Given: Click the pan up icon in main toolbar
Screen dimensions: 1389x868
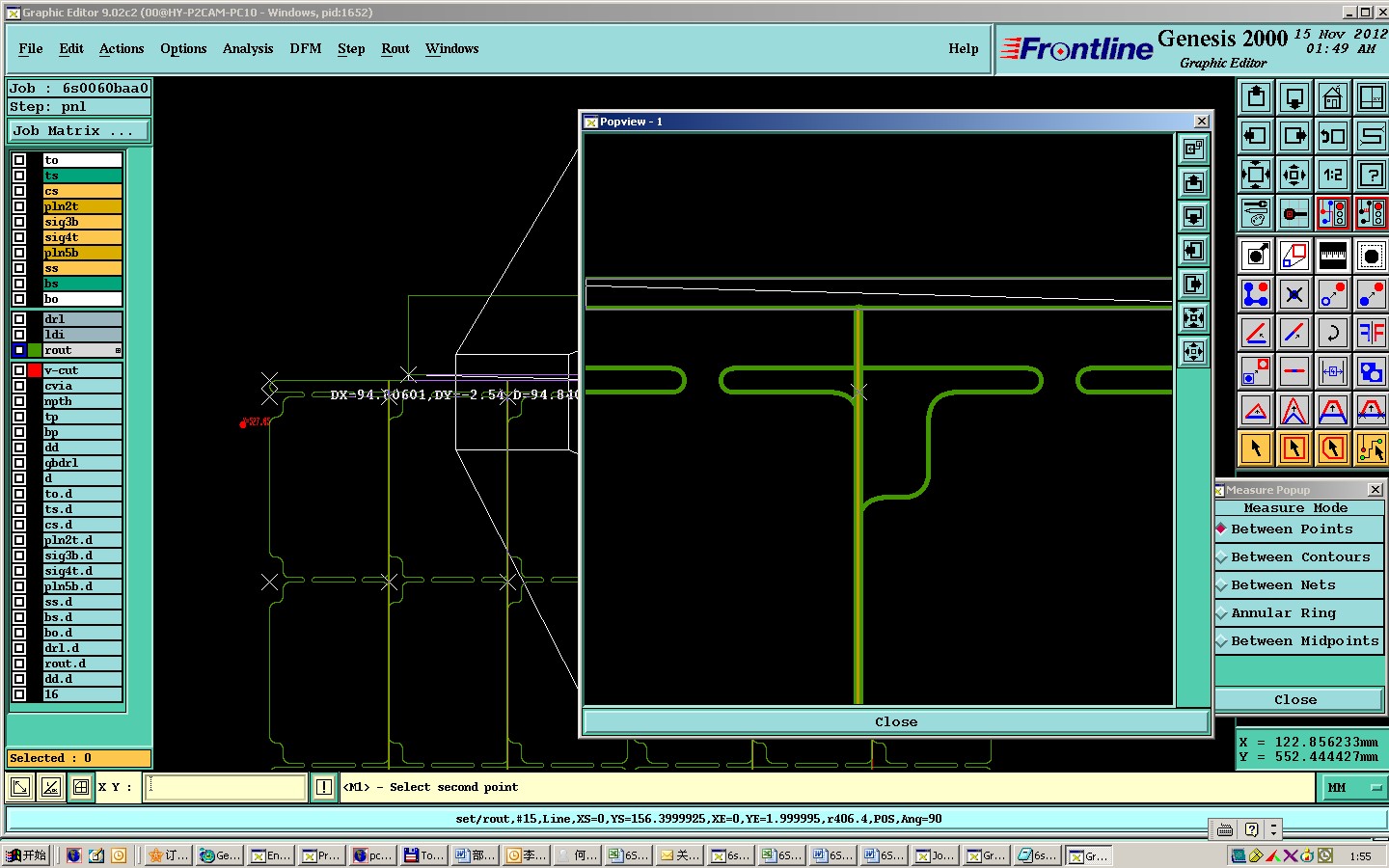Looking at the screenshot, I should 1256,97.
